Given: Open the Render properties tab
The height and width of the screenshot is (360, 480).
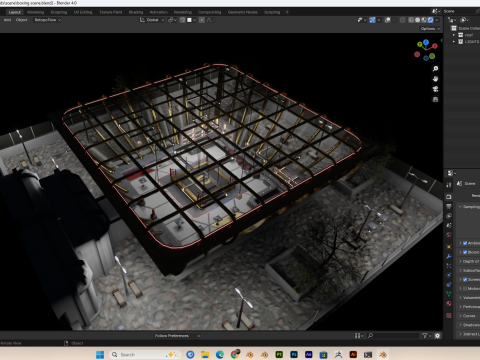Looking at the screenshot, I should [449, 196].
